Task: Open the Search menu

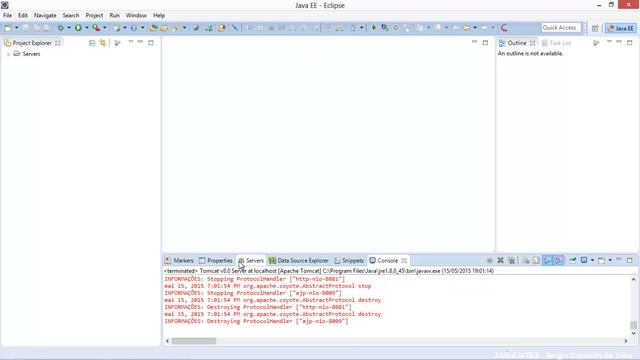Action: coord(71,15)
